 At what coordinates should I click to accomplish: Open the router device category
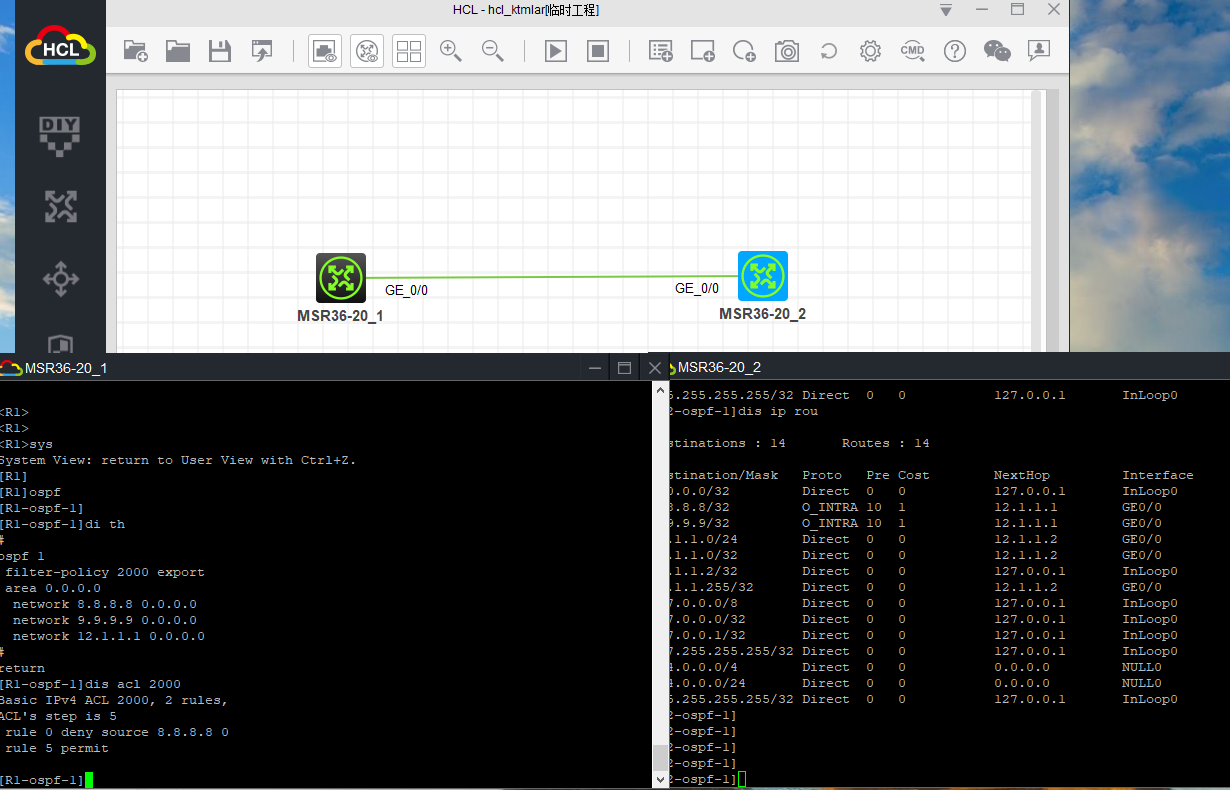coord(60,207)
